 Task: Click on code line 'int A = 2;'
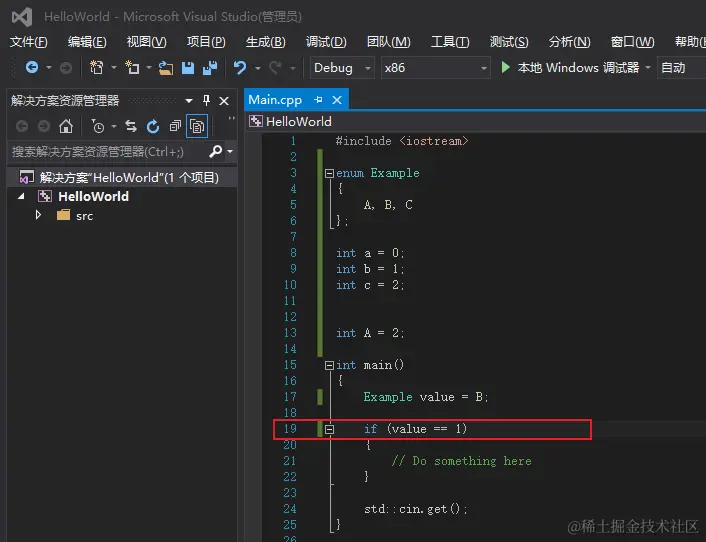370,333
